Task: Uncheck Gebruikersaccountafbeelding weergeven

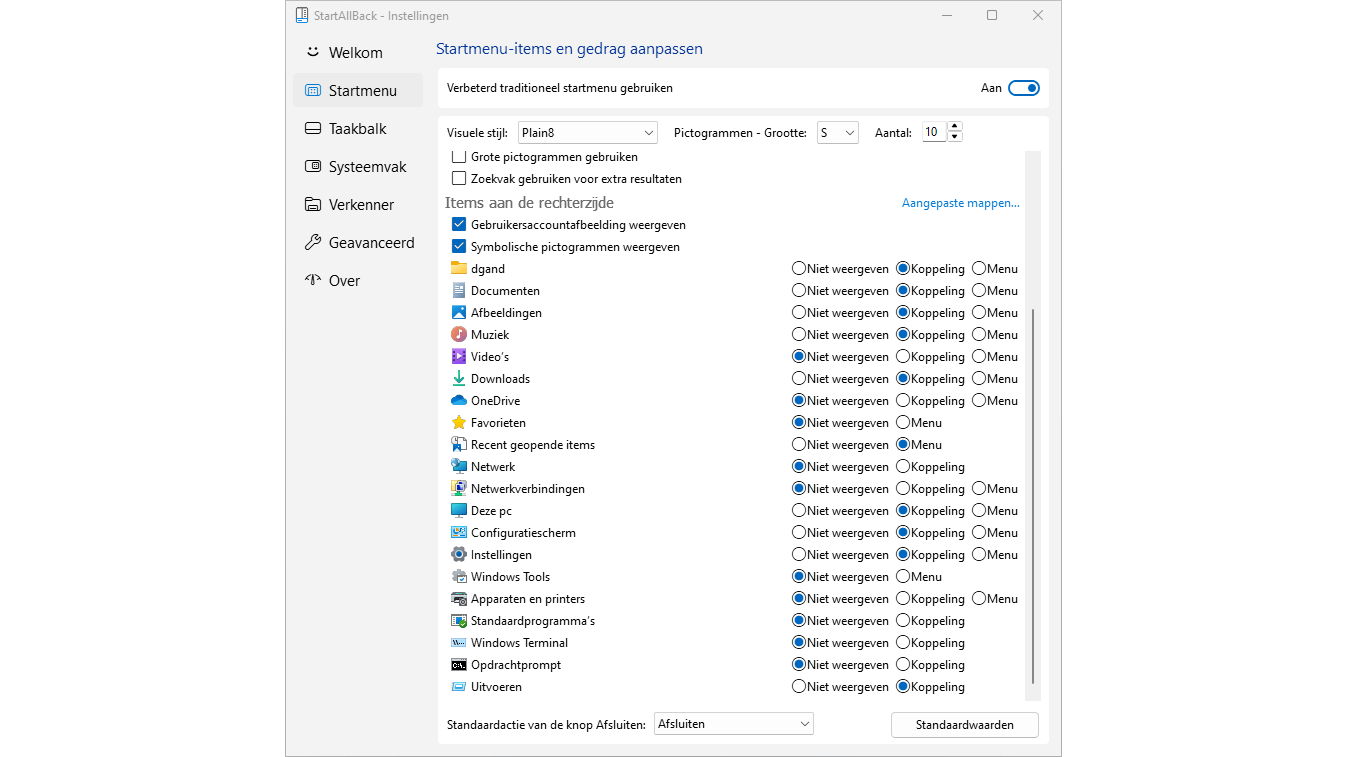Action: [459, 225]
